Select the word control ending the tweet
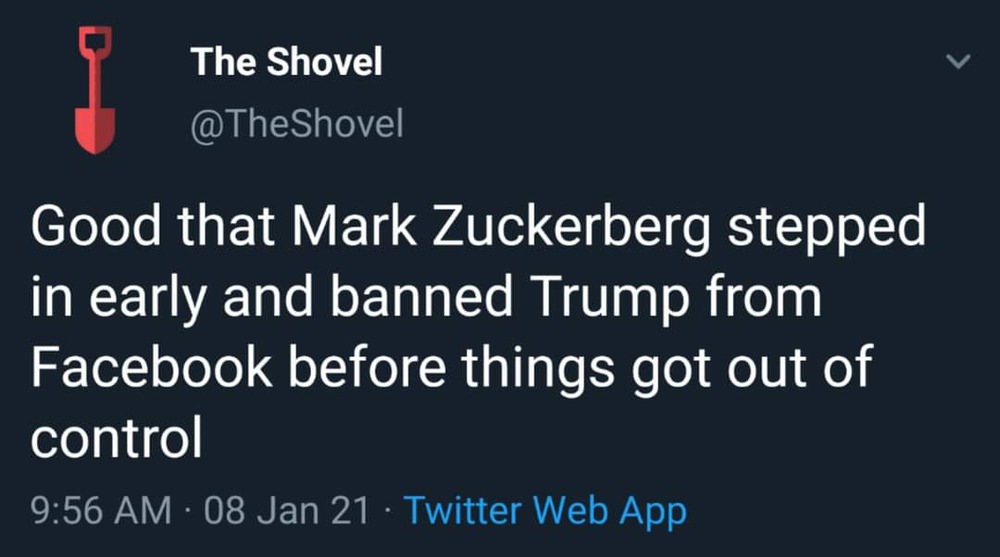The width and height of the screenshot is (1000, 557). pyautogui.click(x=117, y=436)
